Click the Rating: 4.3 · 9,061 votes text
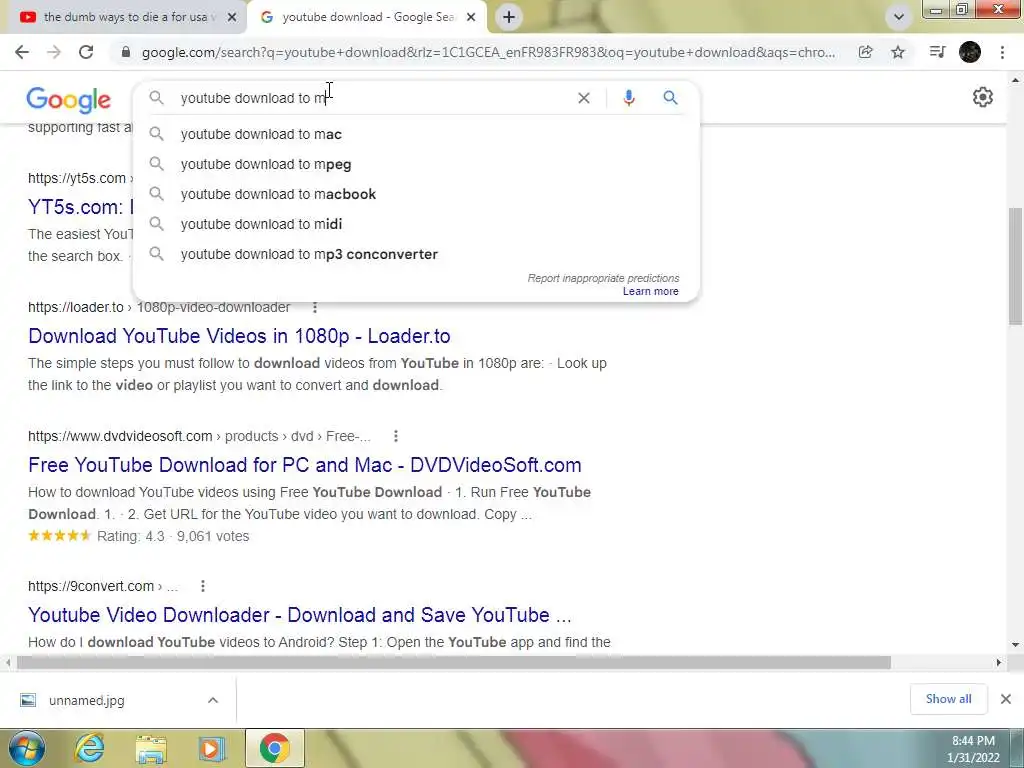The width and height of the screenshot is (1024, 768). click(x=173, y=536)
